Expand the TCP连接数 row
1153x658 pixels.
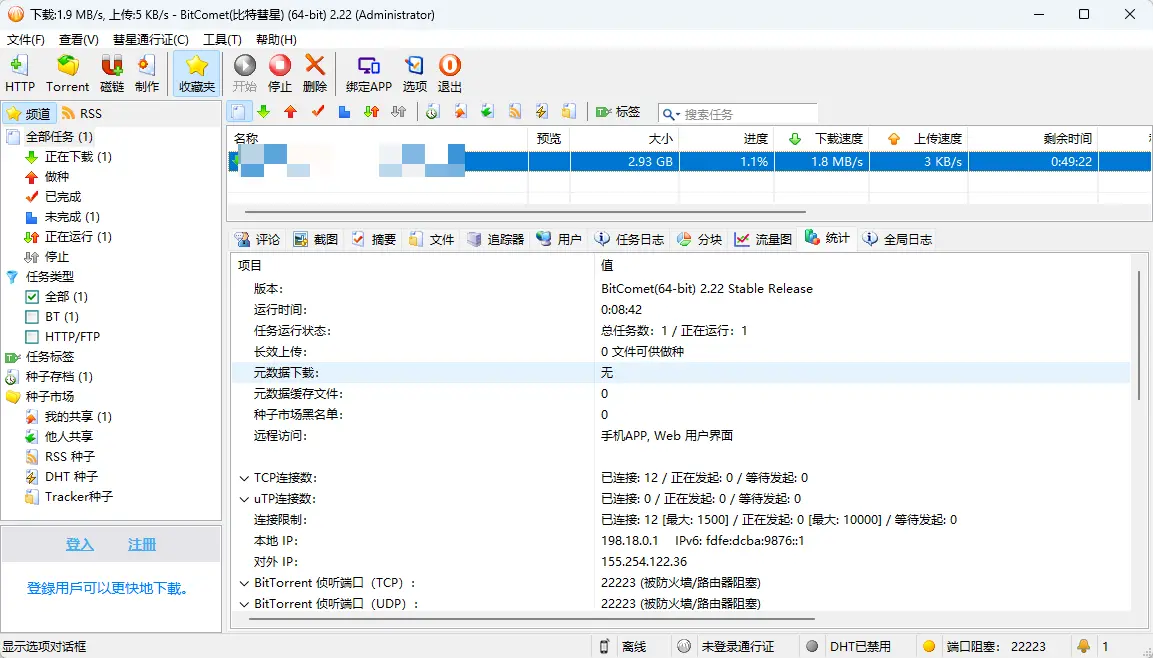coord(244,478)
